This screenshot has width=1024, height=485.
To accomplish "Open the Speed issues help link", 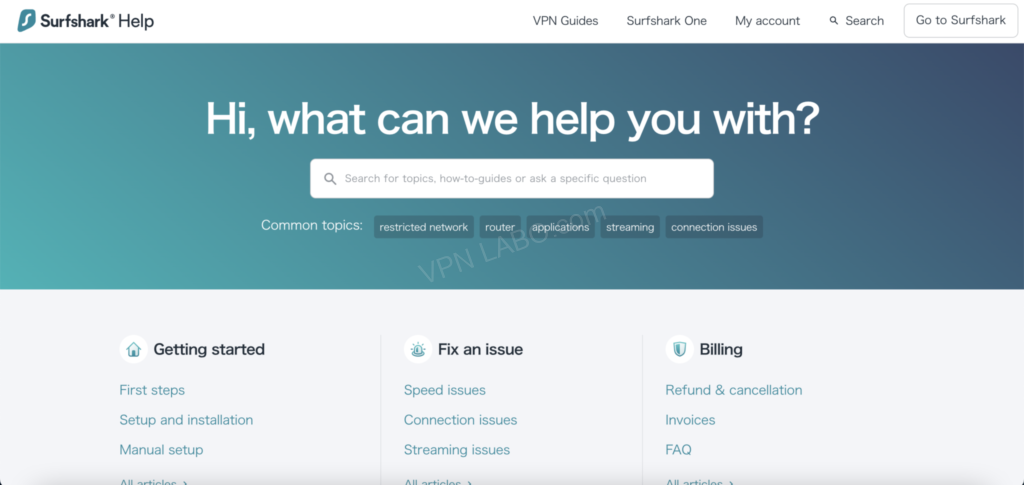I will [444, 390].
